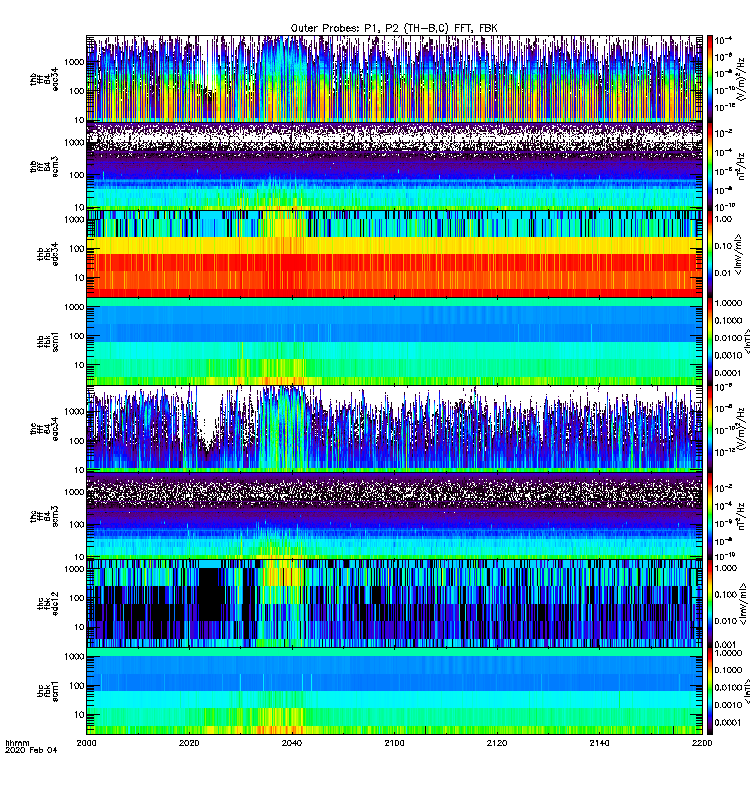The image size is (750, 800).
Task: Click the color bar beside thb eac34 spectrogram
Action: [x=710, y=79]
